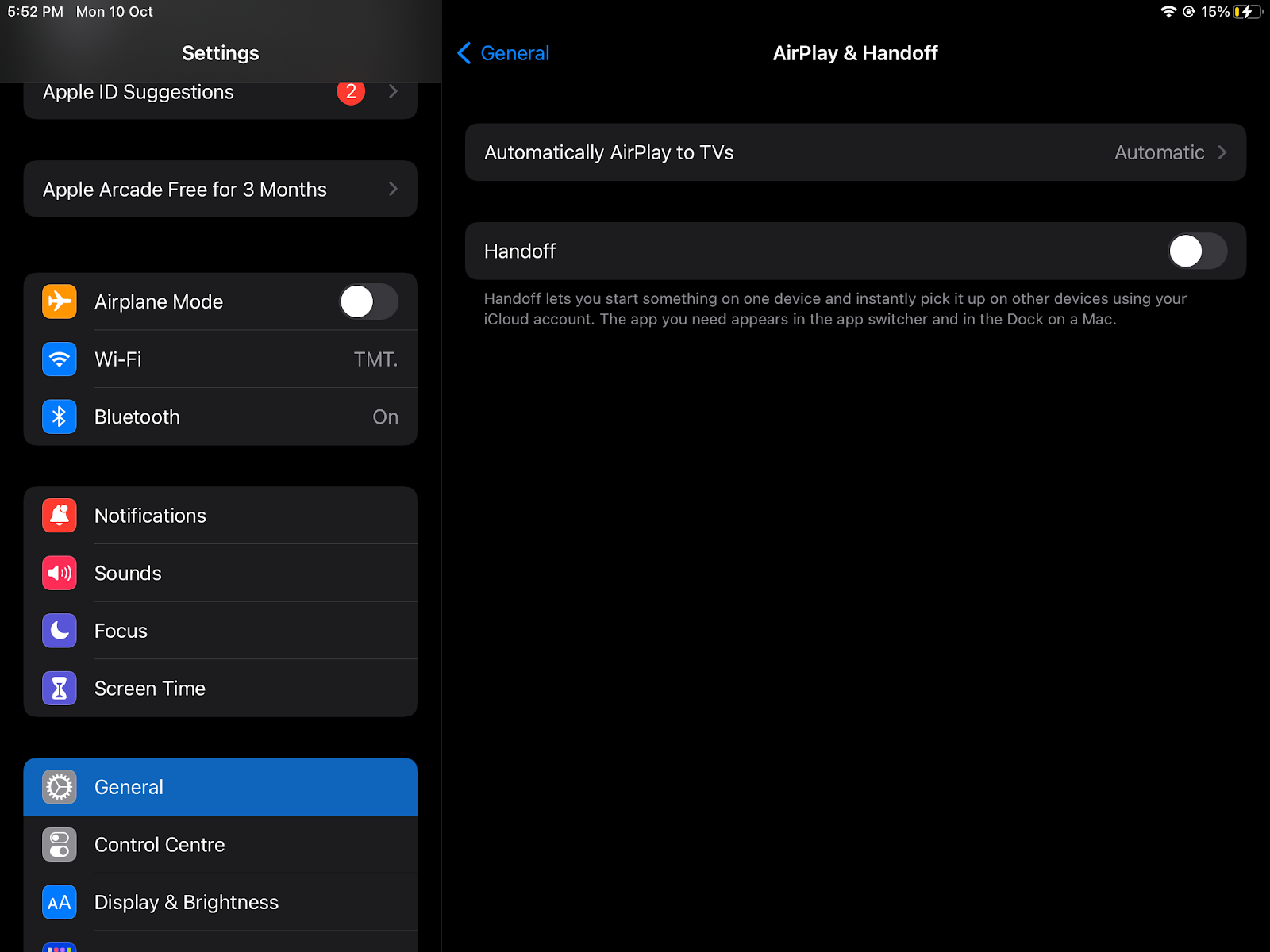Tap the Mon 10 Oct date
Viewport: 1270px width, 952px height.
114,12
